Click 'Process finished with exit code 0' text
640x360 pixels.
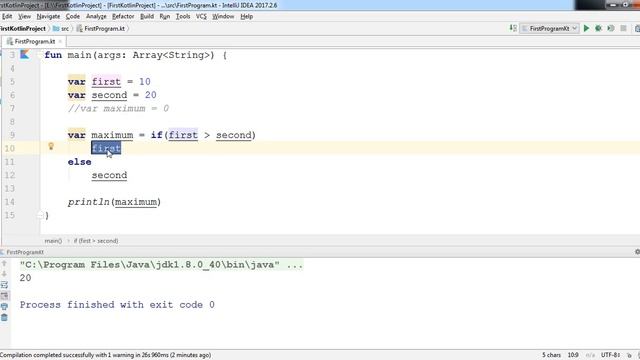[x=117, y=305]
